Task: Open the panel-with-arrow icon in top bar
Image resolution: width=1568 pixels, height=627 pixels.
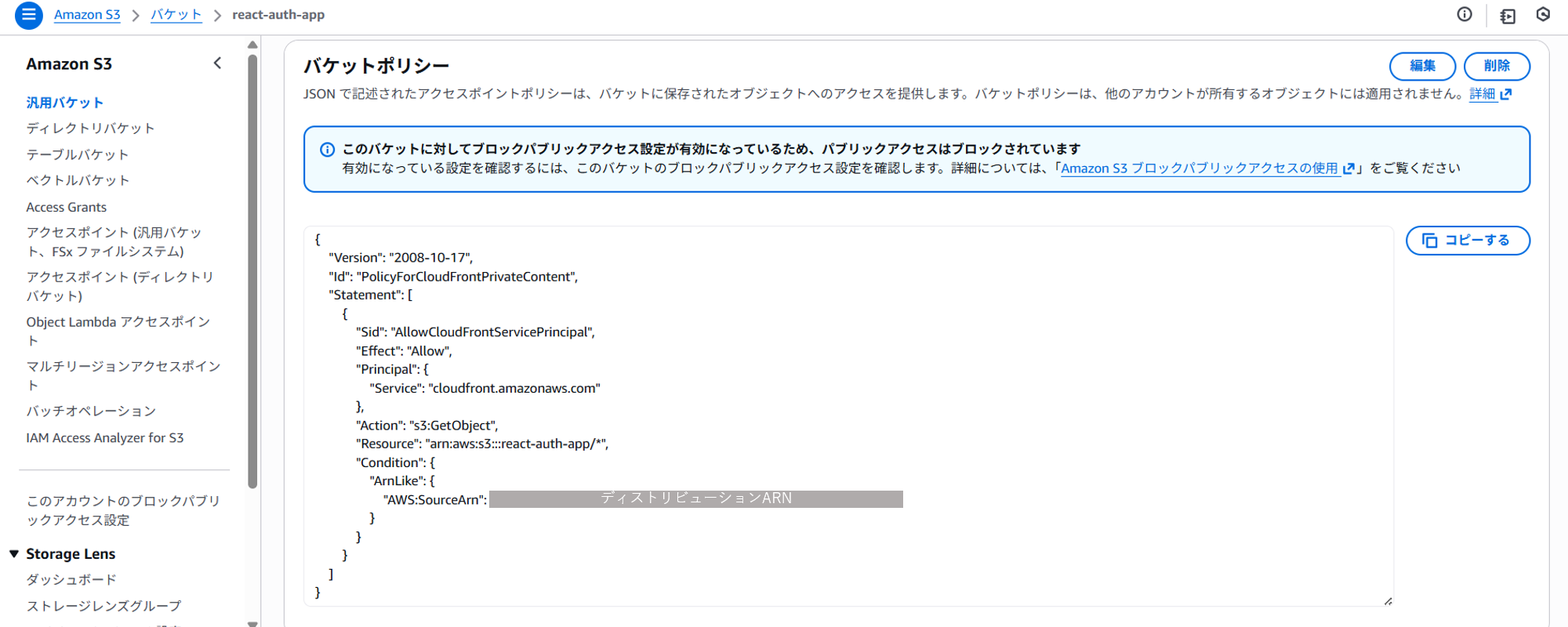Action: point(1507,16)
